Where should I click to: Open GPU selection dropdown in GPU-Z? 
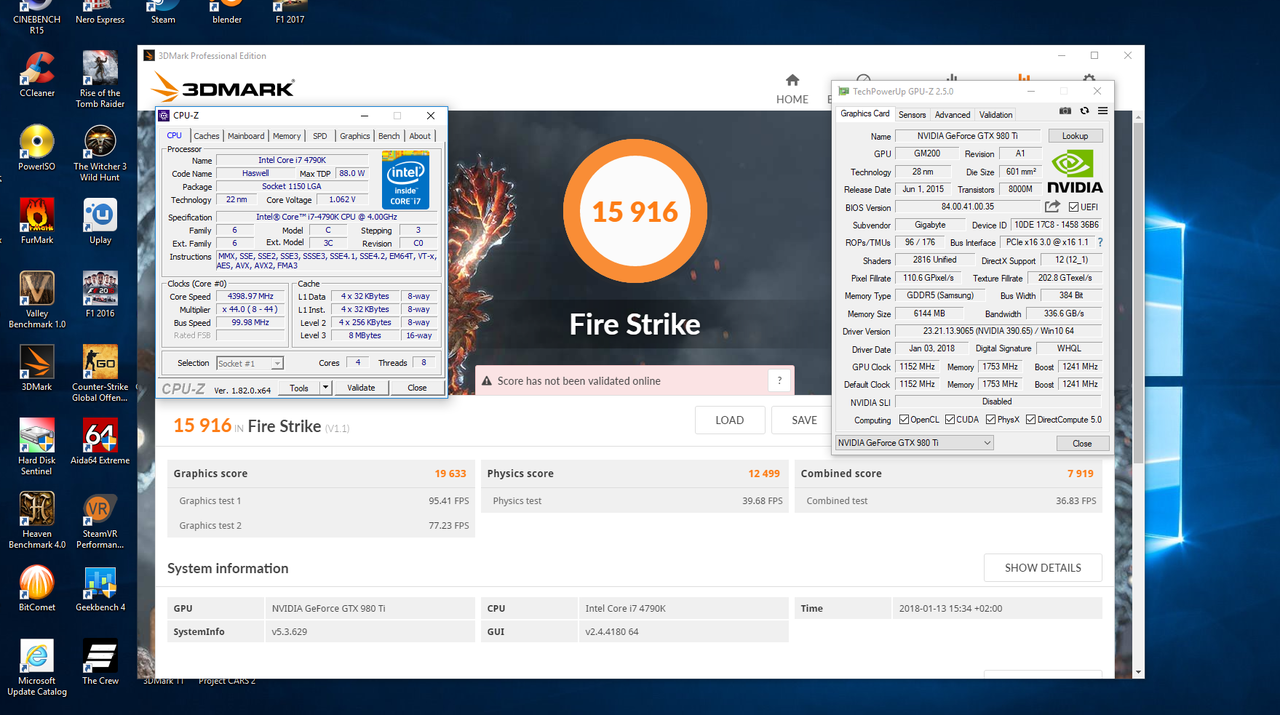pos(914,443)
